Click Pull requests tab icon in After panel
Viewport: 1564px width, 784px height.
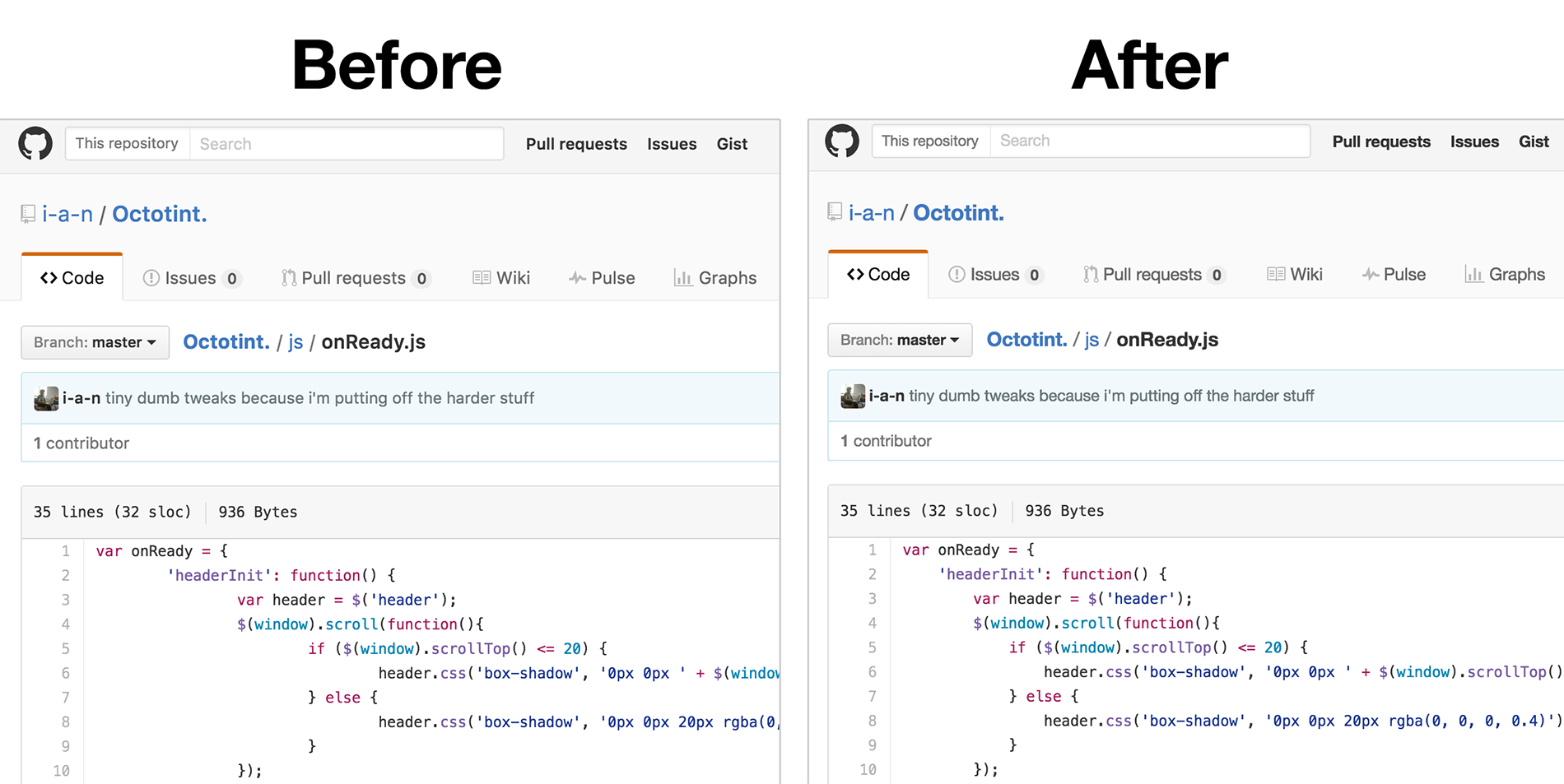click(x=1091, y=274)
